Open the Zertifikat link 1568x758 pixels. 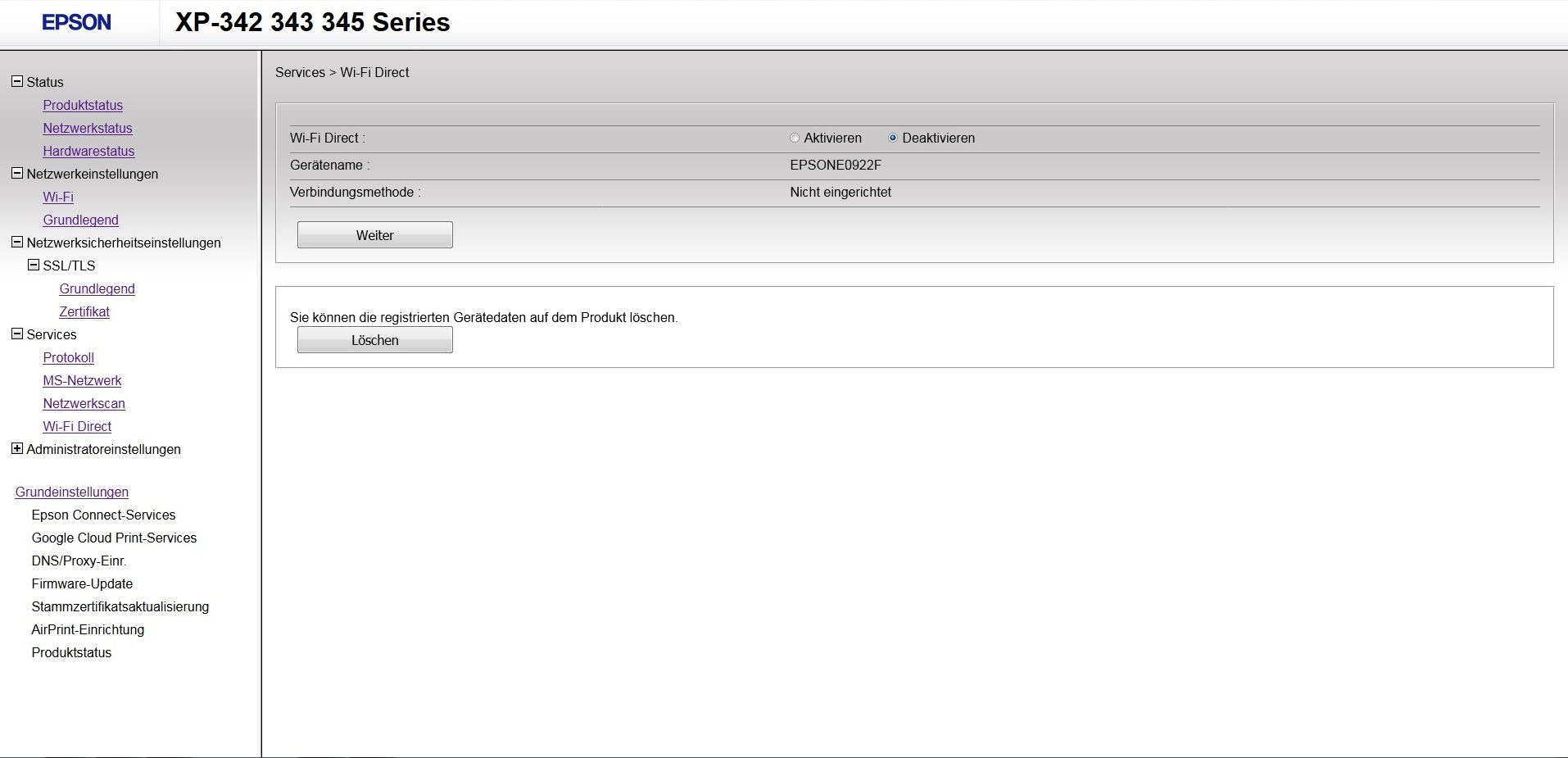[x=84, y=312]
